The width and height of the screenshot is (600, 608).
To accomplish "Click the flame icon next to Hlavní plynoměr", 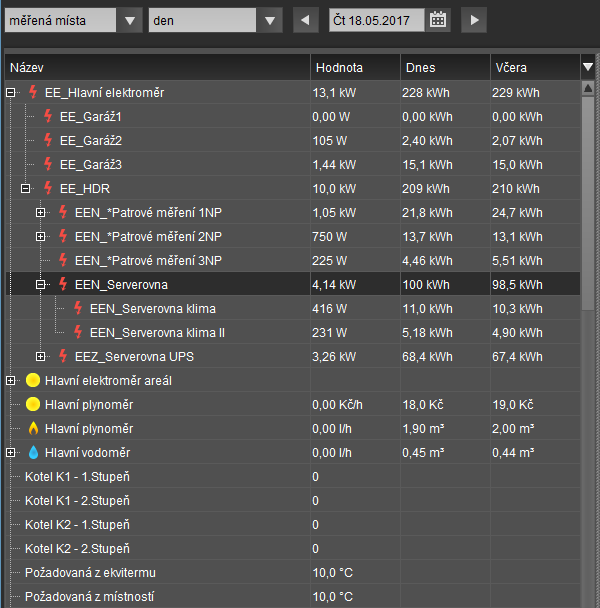I will [x=33, y=429].
